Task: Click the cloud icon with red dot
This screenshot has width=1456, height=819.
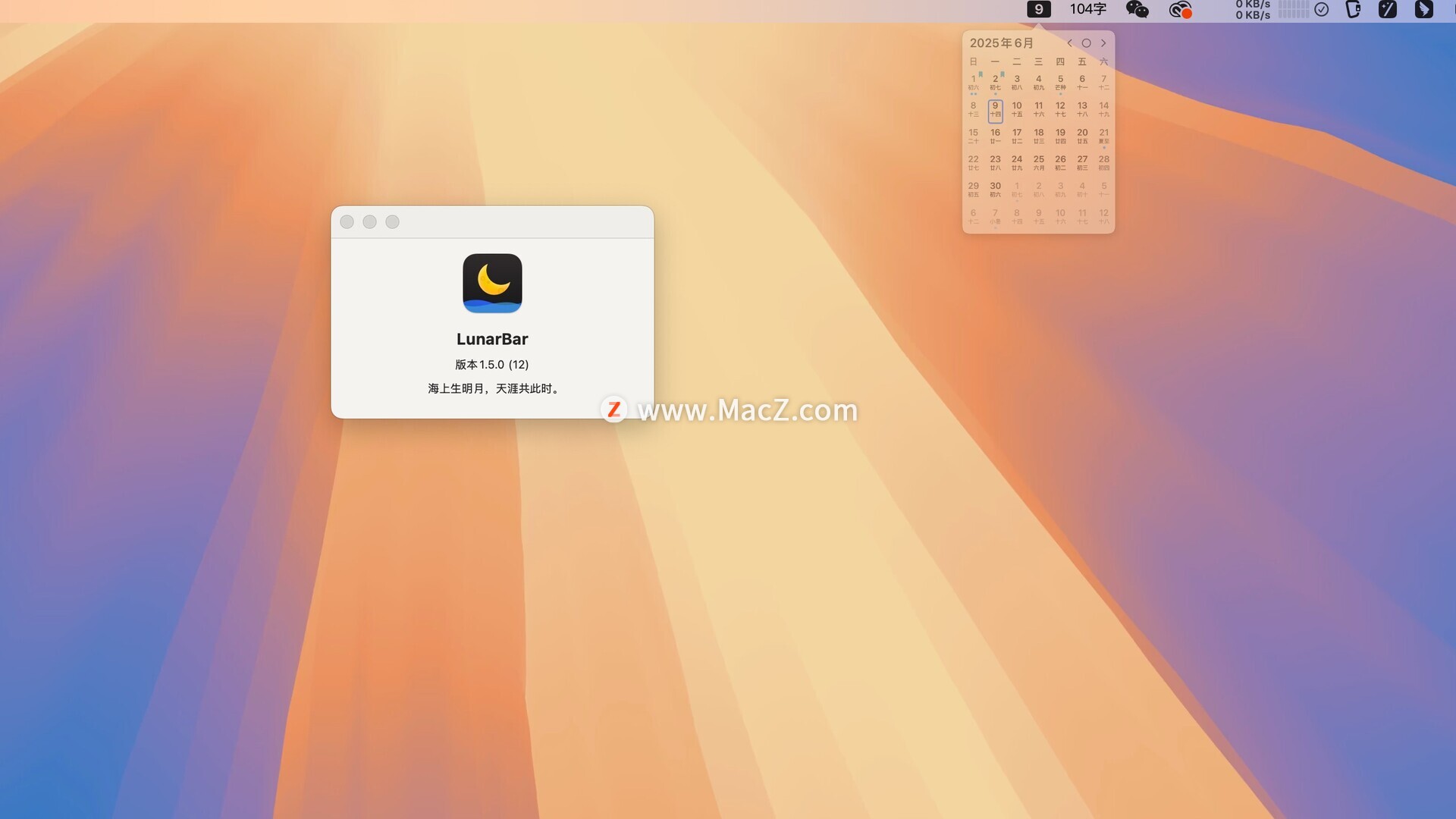Action: pyautogui.click(x=1181, y=10)
